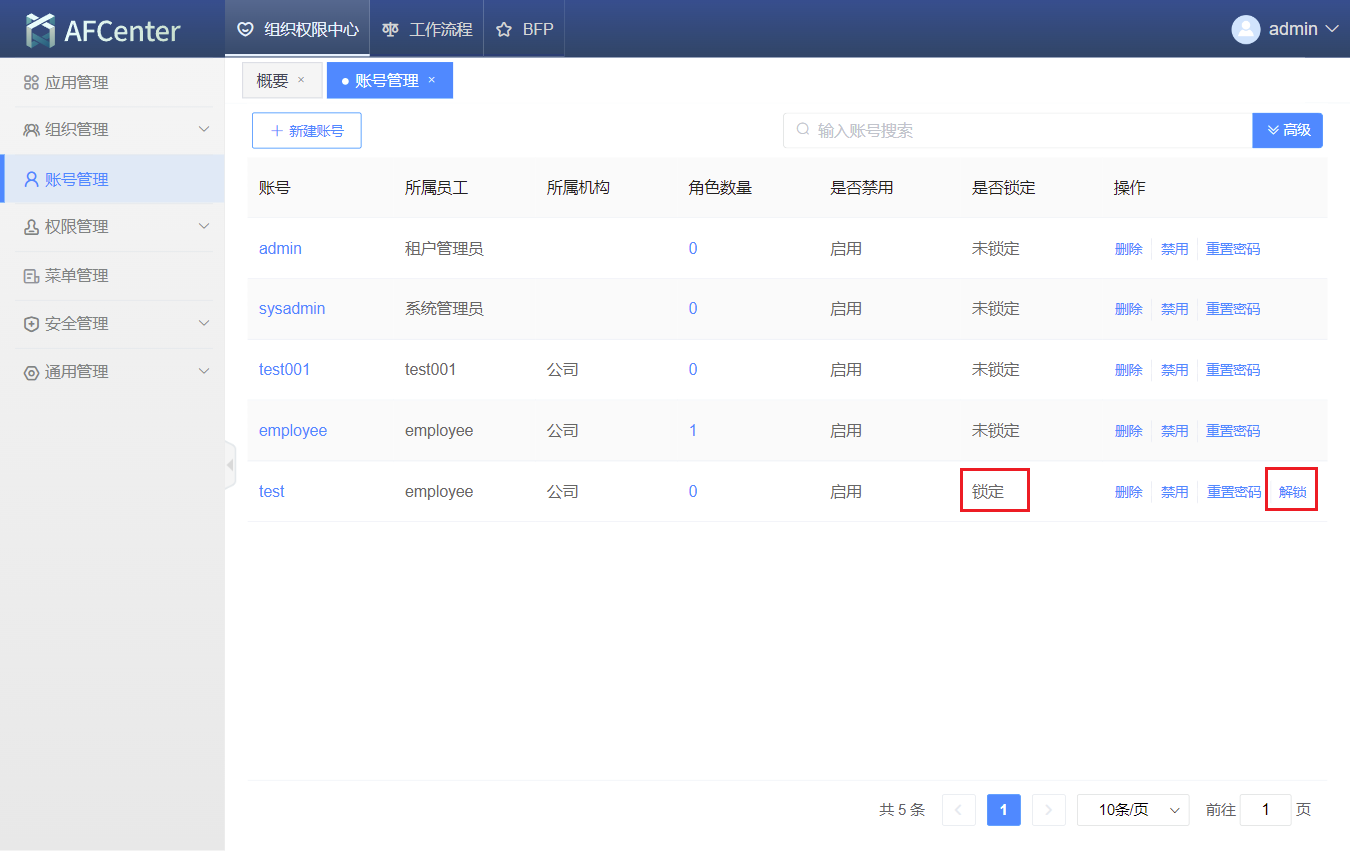The image size is (1350, 851).
Task: Open the 10条/页 page size dropdown
Action: (1133, 810)
